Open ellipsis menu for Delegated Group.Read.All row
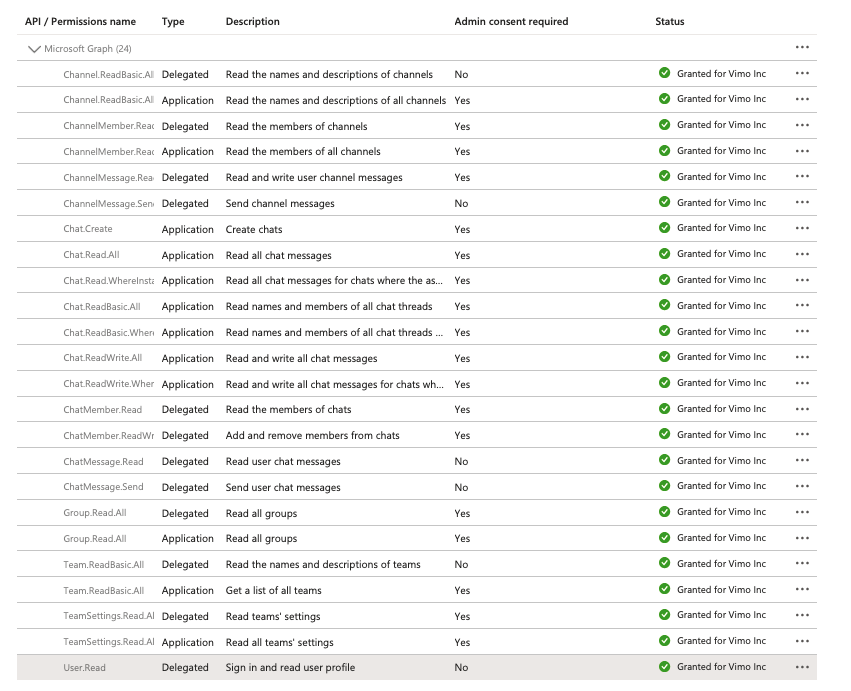Image resolution: width=851 pixels, height=691 pixels. point(802,512)
